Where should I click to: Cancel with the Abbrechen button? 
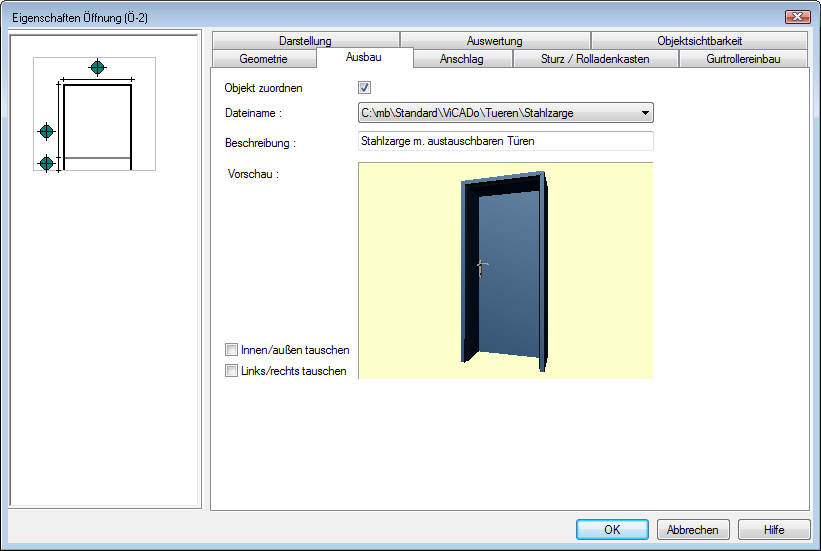693,530
